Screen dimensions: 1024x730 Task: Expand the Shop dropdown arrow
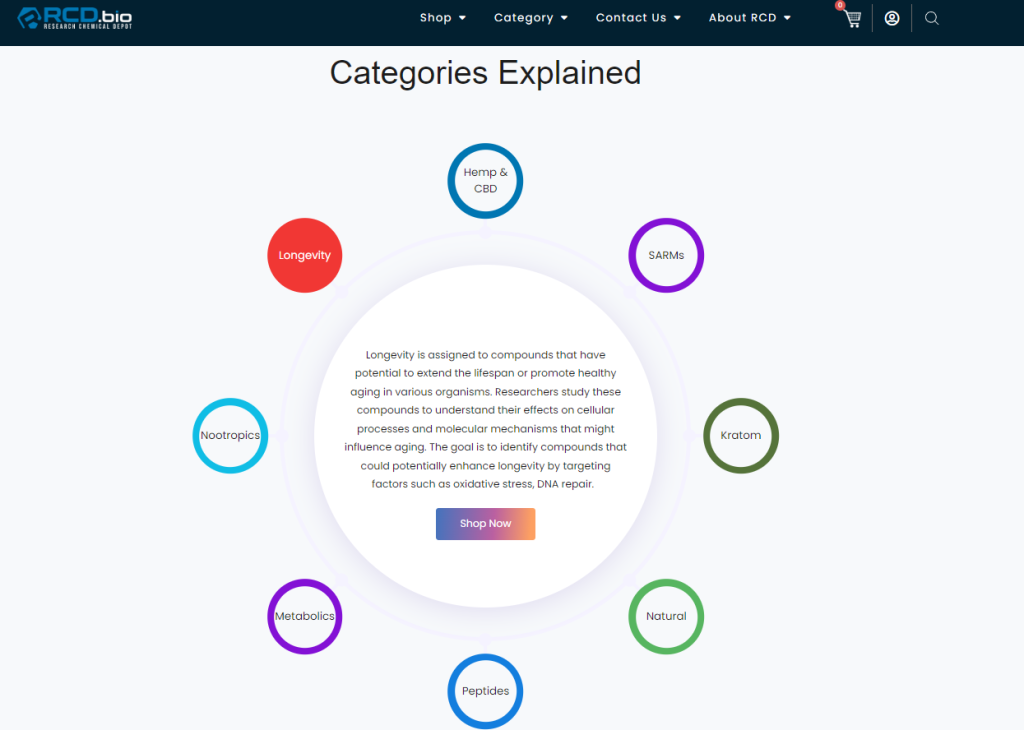462,18
